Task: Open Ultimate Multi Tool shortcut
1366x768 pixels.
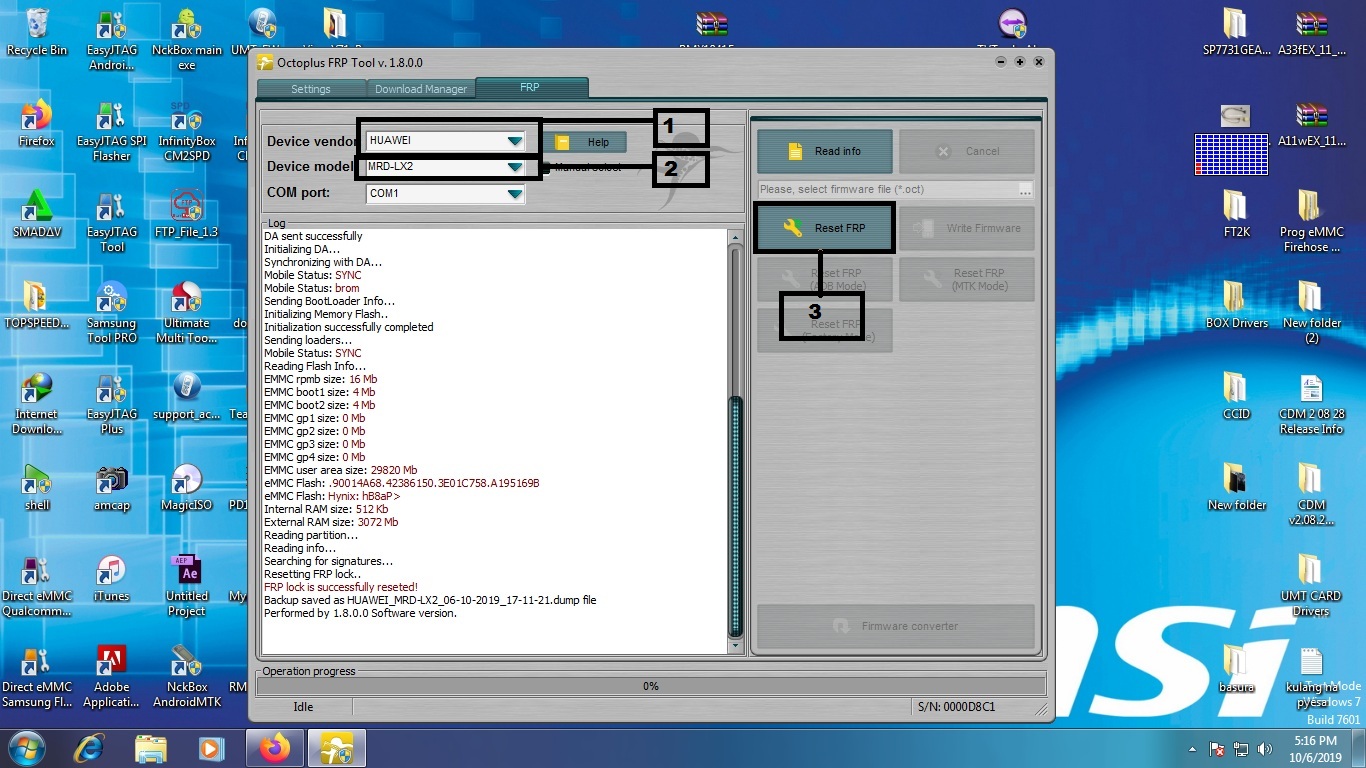Action: tap(187, 313)
